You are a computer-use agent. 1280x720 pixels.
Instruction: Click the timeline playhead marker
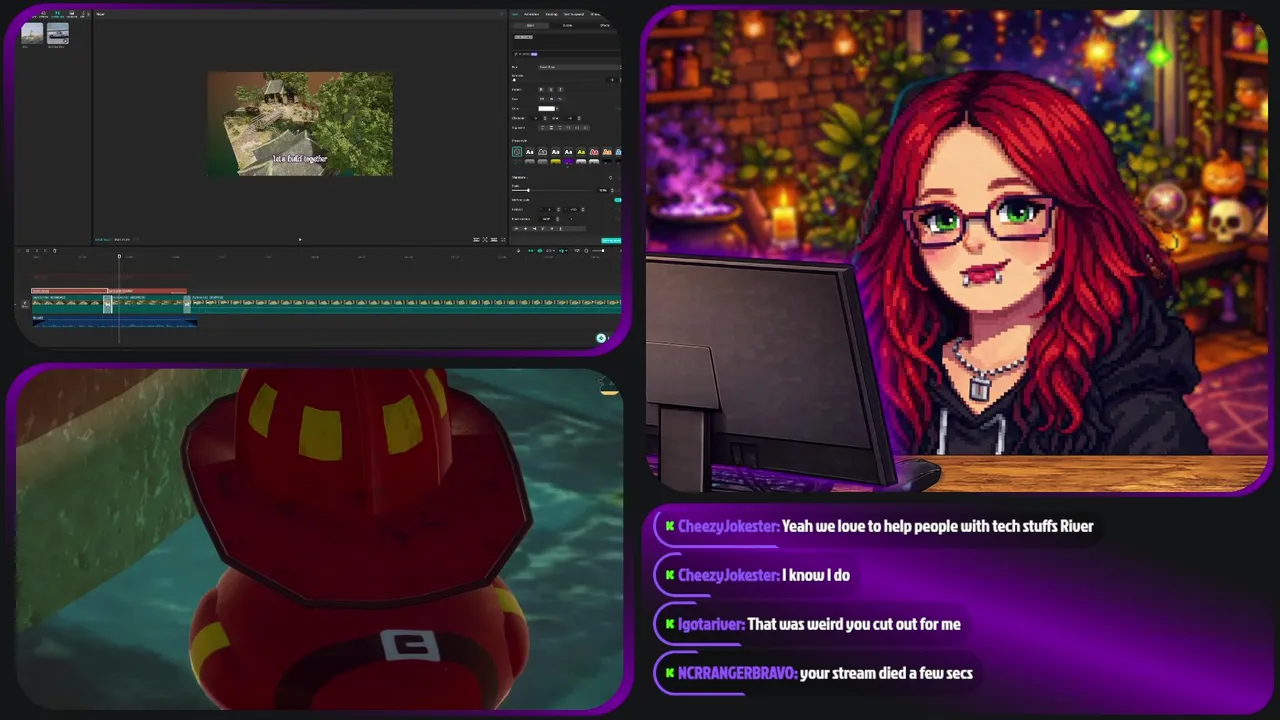point(119,256)
